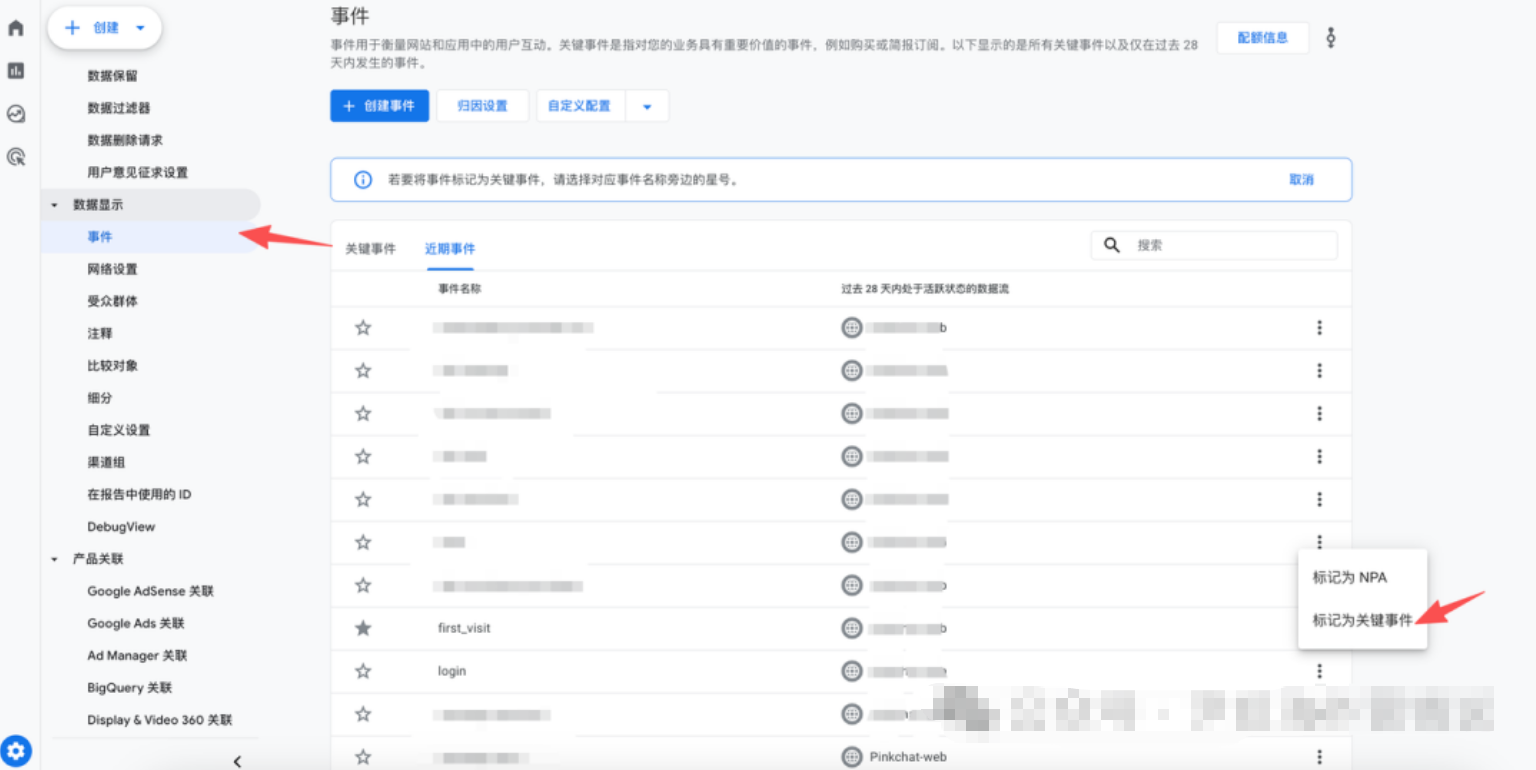
Task: Star the login event as a key event
Action: [x=362, y=671]
